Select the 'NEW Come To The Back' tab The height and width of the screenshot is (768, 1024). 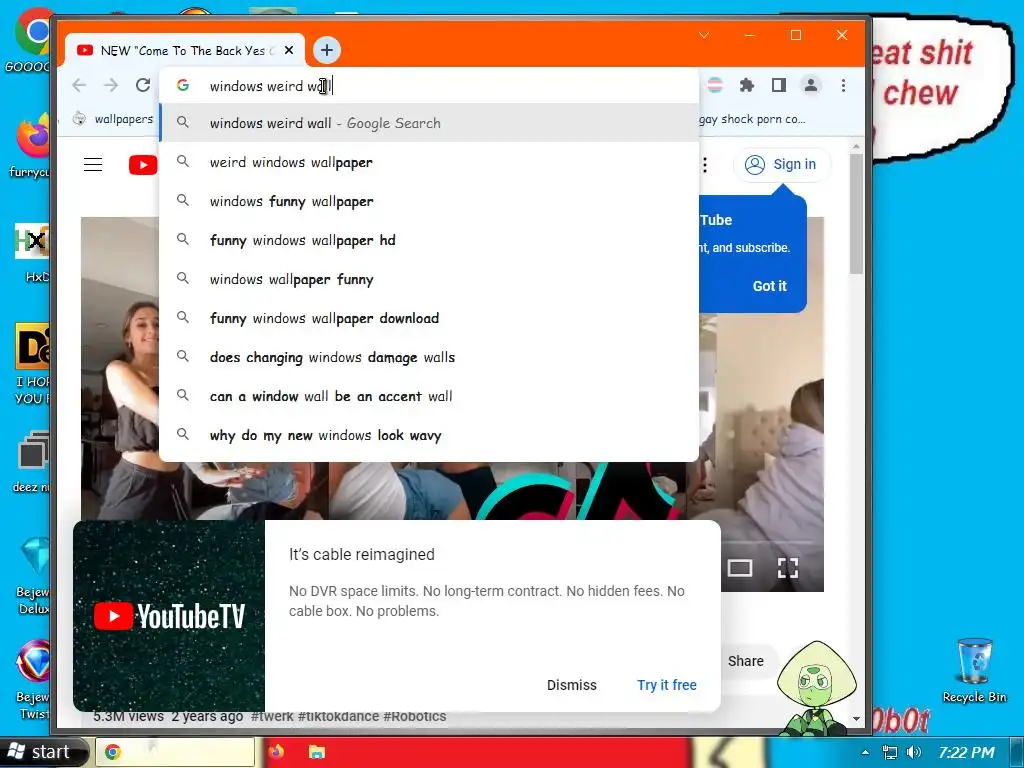[x=184, y=50]
